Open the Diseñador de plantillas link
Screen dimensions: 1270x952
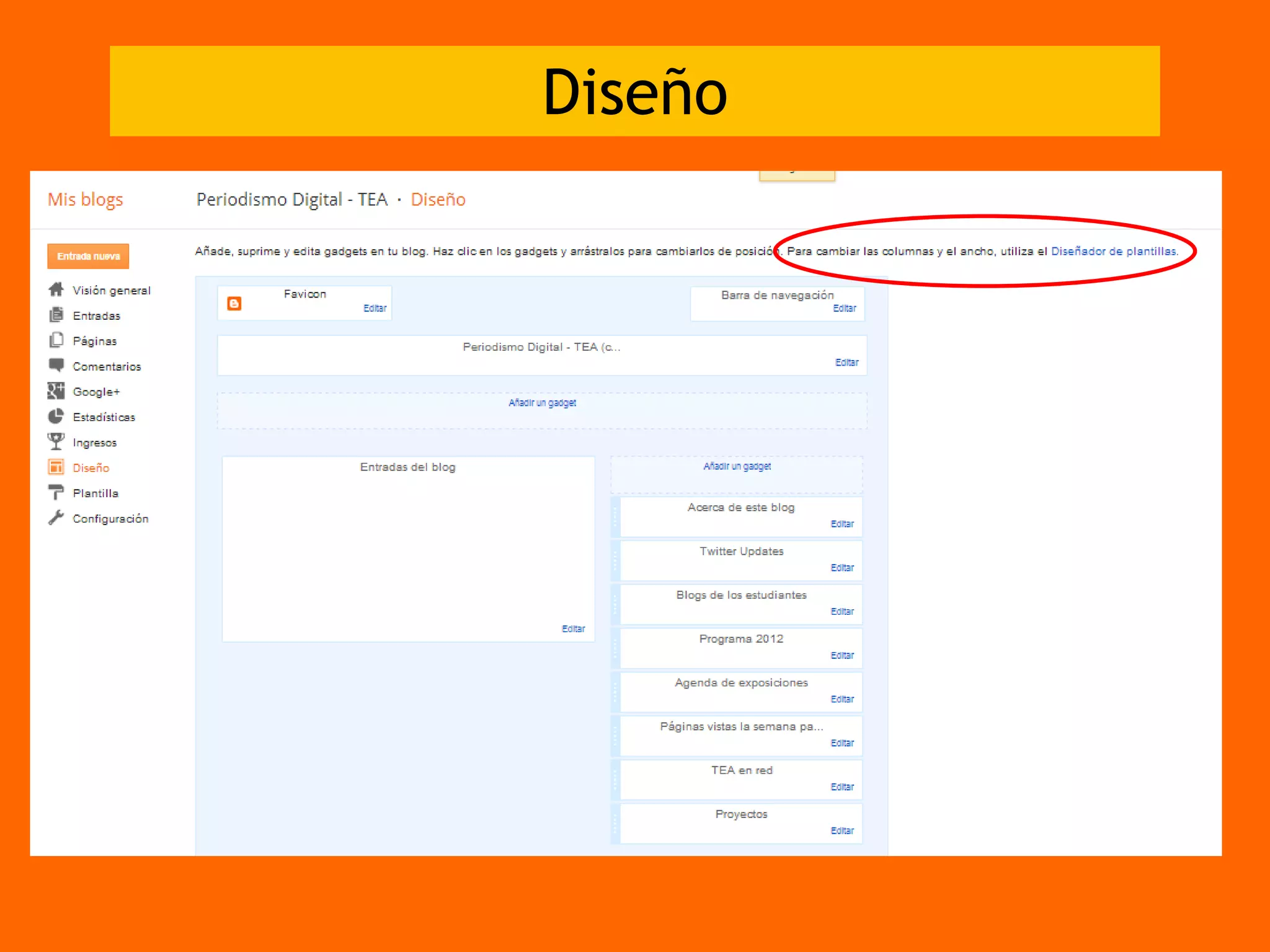tap(1114, 252)
